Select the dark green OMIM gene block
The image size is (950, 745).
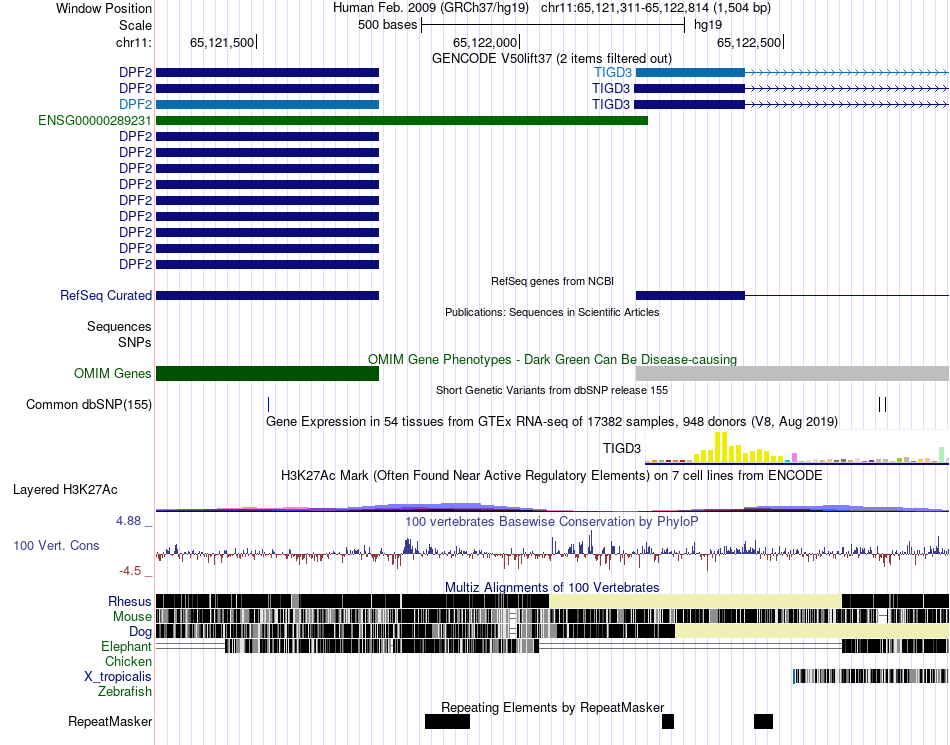point(267,373)
